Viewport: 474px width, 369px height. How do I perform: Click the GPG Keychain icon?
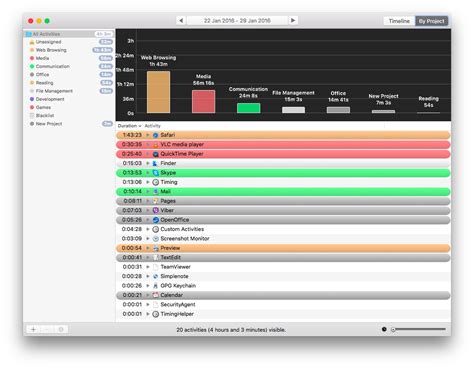point(155,286)
